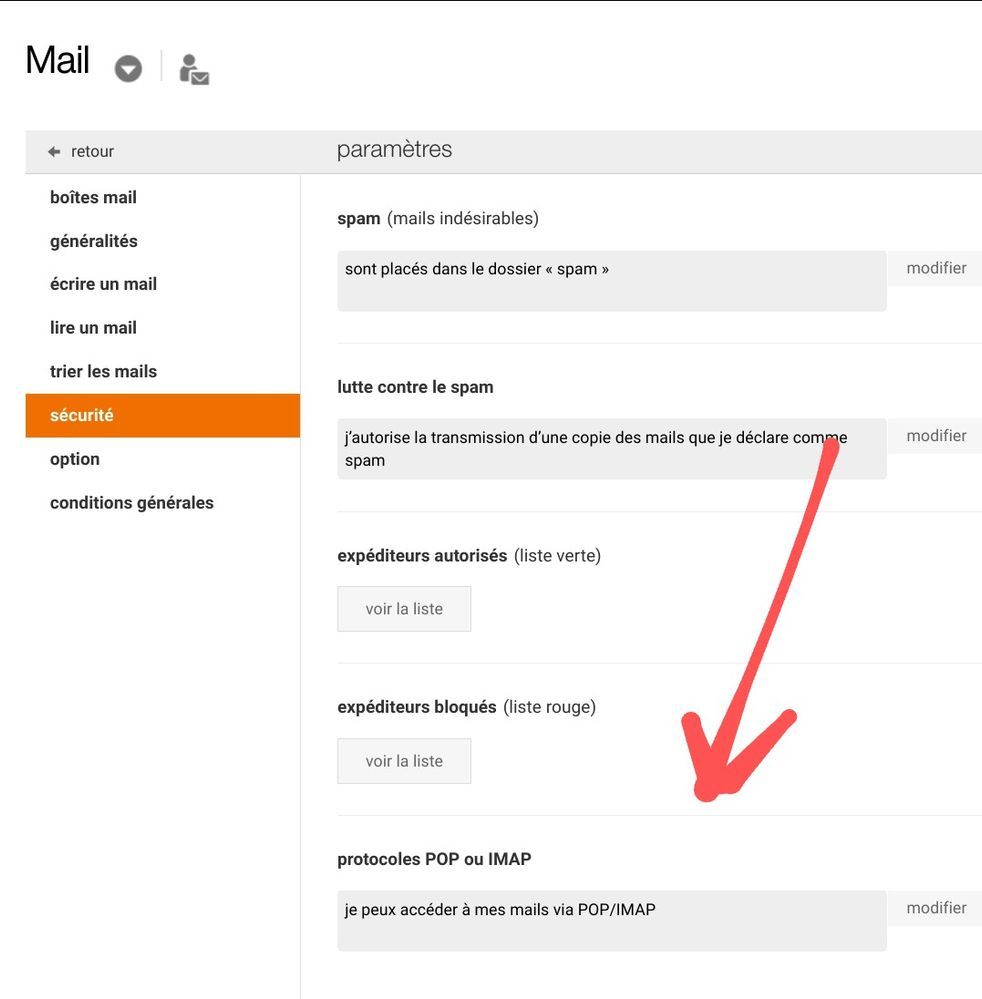This screenshot has width=982, height=999.
Task: Open the option section
Action: click(x=75, y=457)
